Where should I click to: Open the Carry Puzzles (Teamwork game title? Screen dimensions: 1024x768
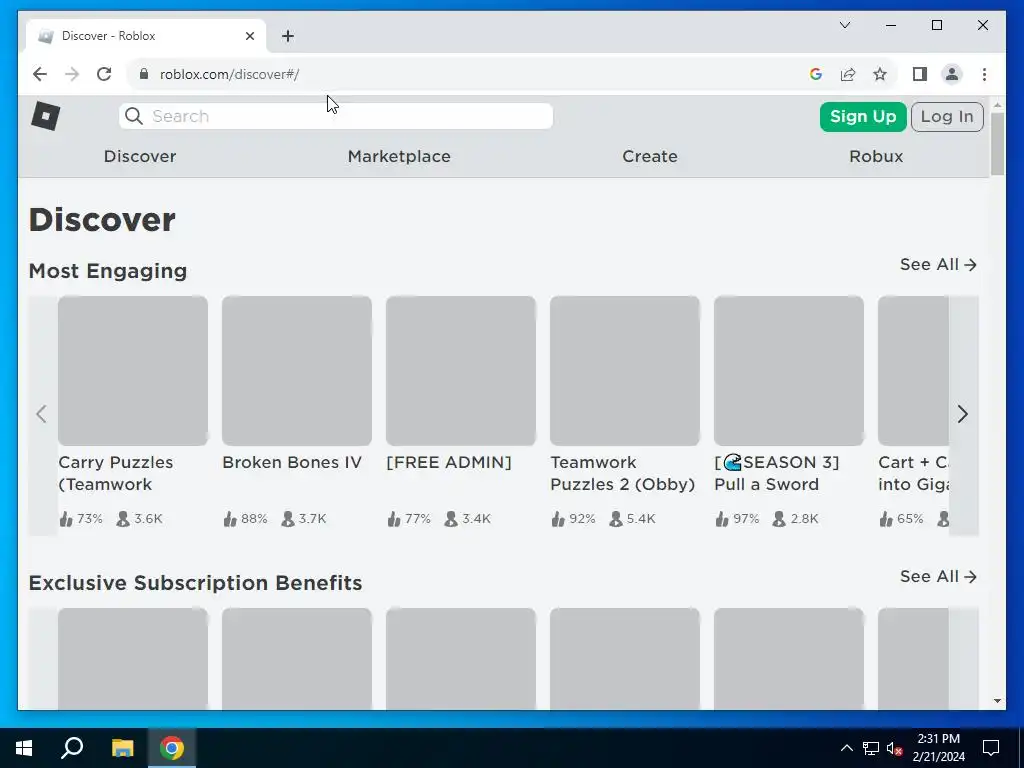pyautogui.click(x=116, y=473)
